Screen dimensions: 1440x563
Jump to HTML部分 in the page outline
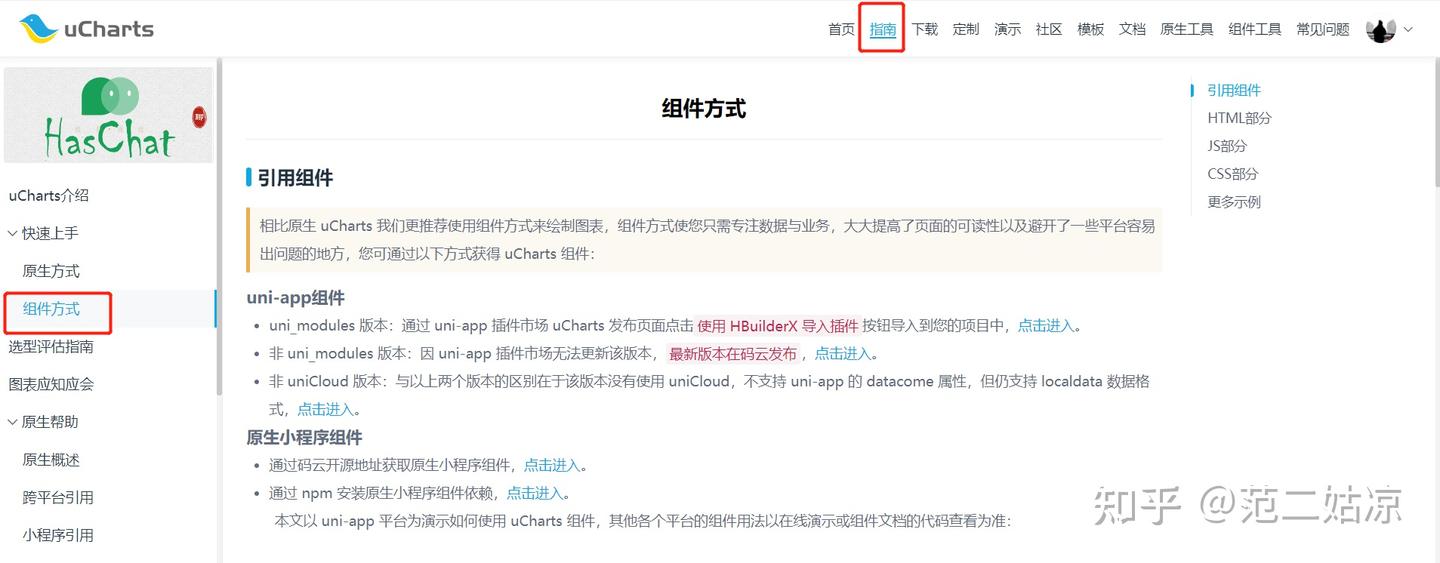coord(1239,118)
